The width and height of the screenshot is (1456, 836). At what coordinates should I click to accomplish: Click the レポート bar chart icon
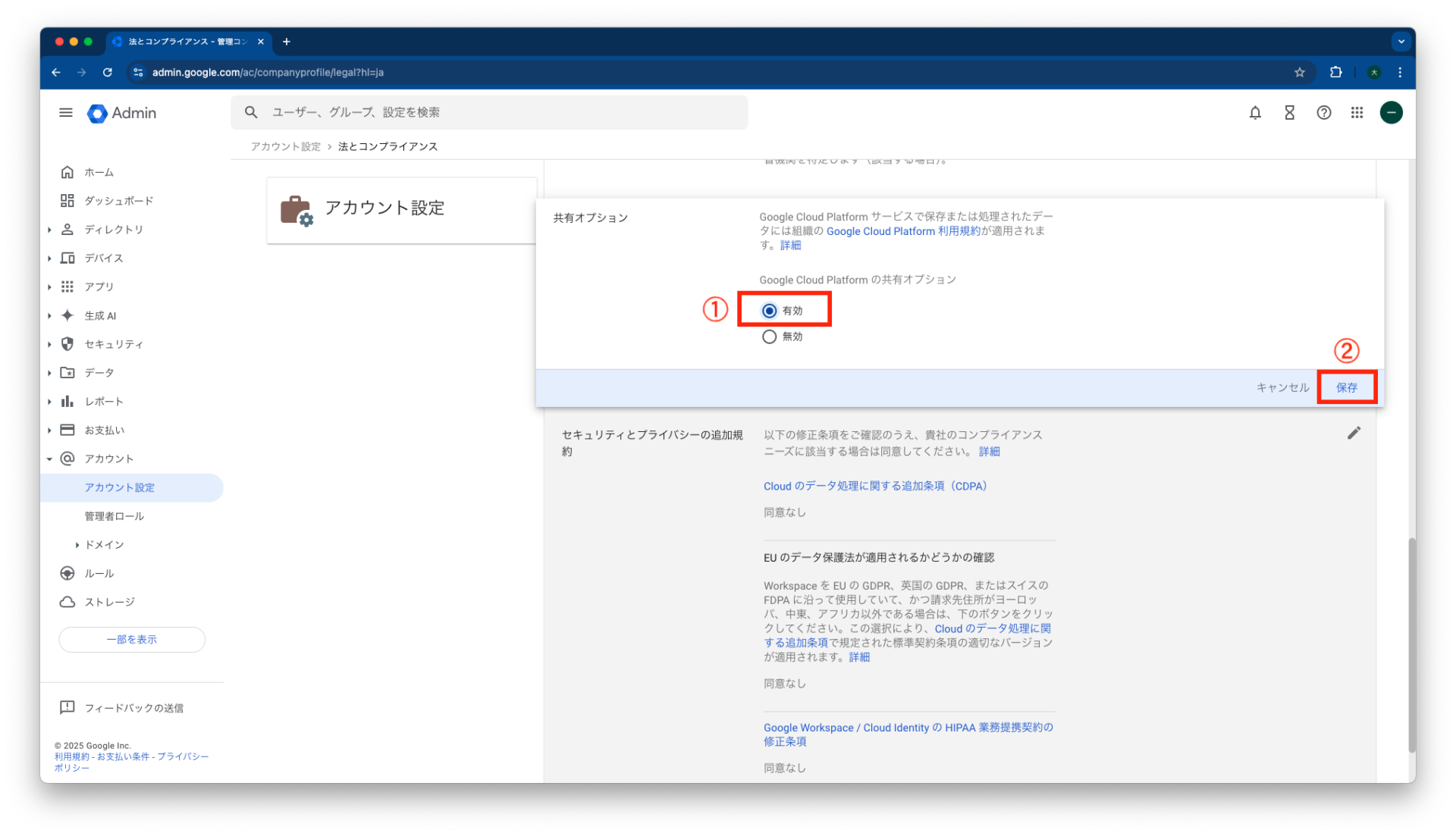tap(67, 402)
